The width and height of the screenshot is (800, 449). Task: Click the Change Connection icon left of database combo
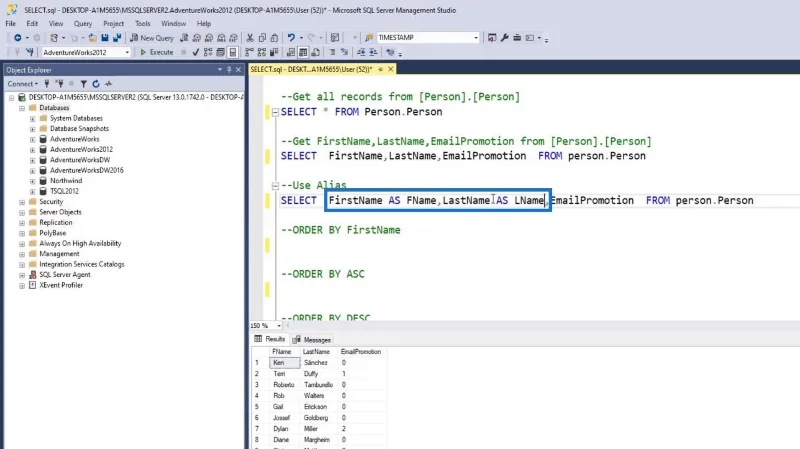tap(30, 52)
